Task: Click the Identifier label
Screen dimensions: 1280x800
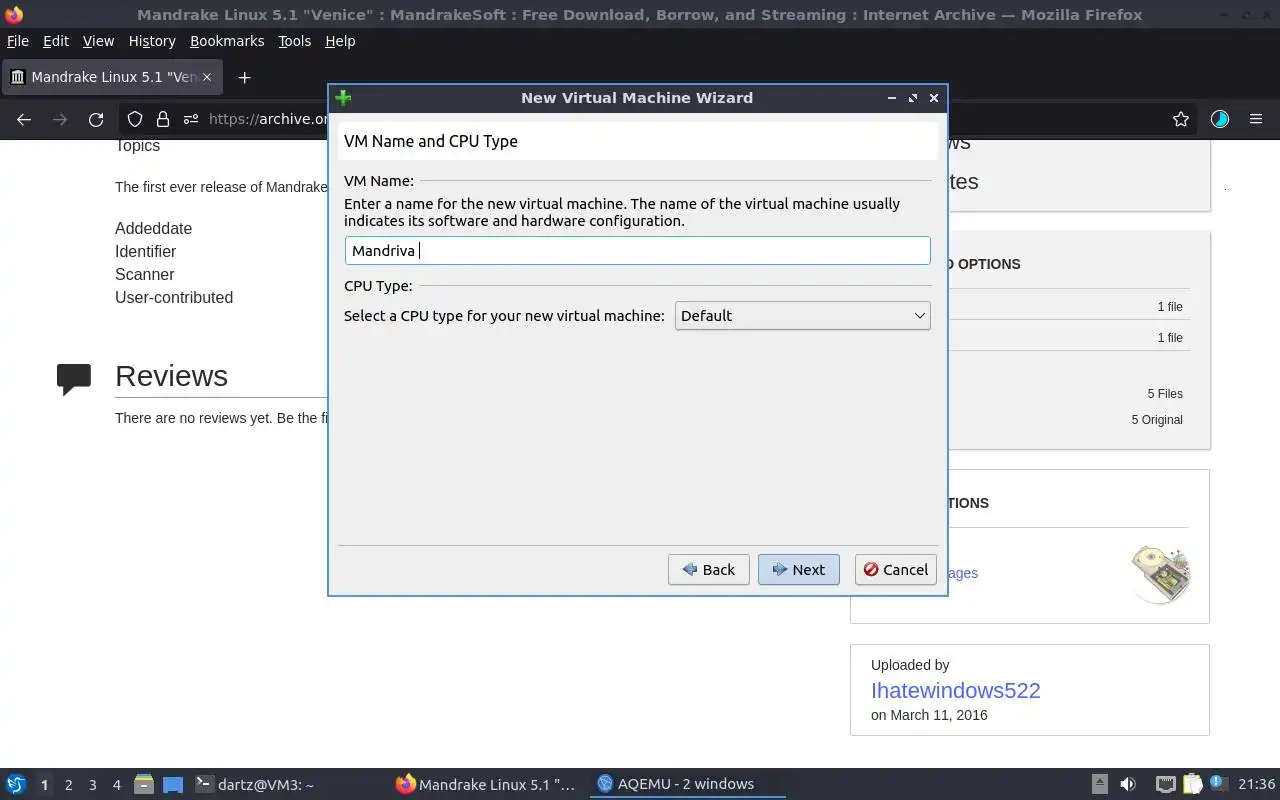Action: click(145, 251)
